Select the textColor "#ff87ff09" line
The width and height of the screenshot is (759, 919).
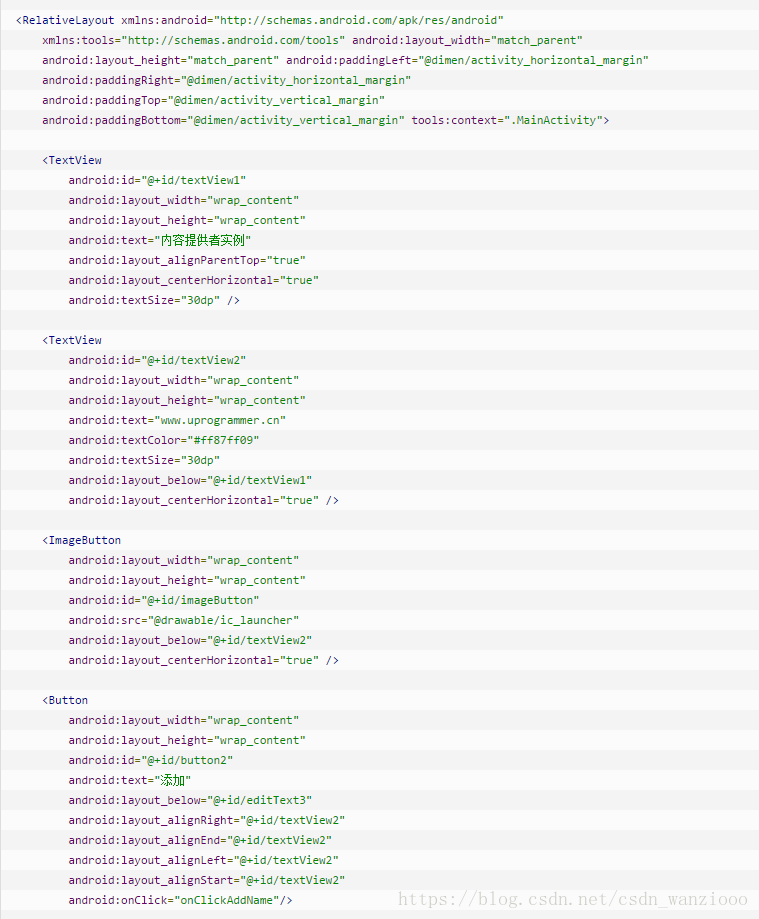(x=164, y=440)
